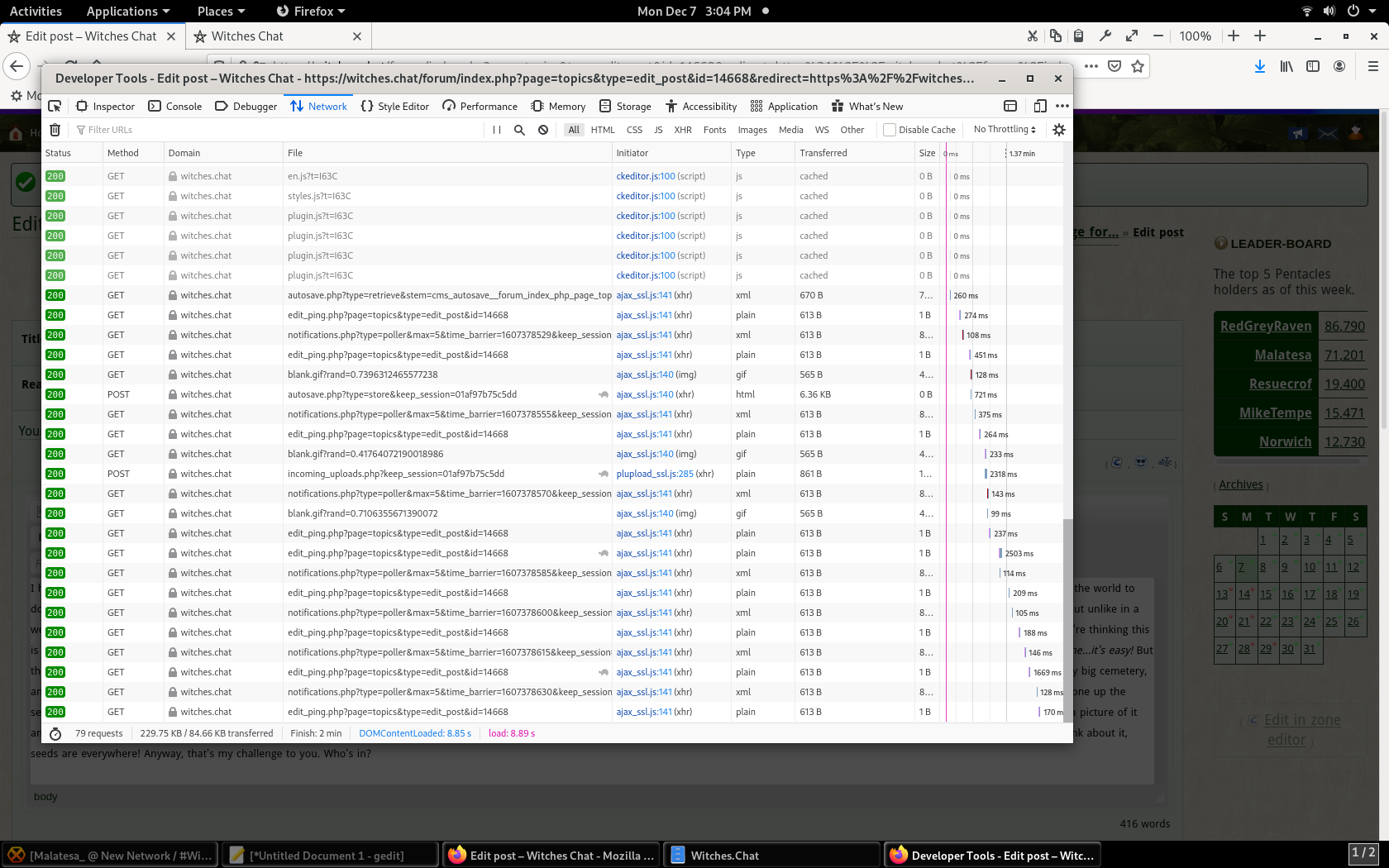The height and width of the screenshot is (868, 1389).
Task: Switch to the Console tab
Action: [x=175, y=106]
